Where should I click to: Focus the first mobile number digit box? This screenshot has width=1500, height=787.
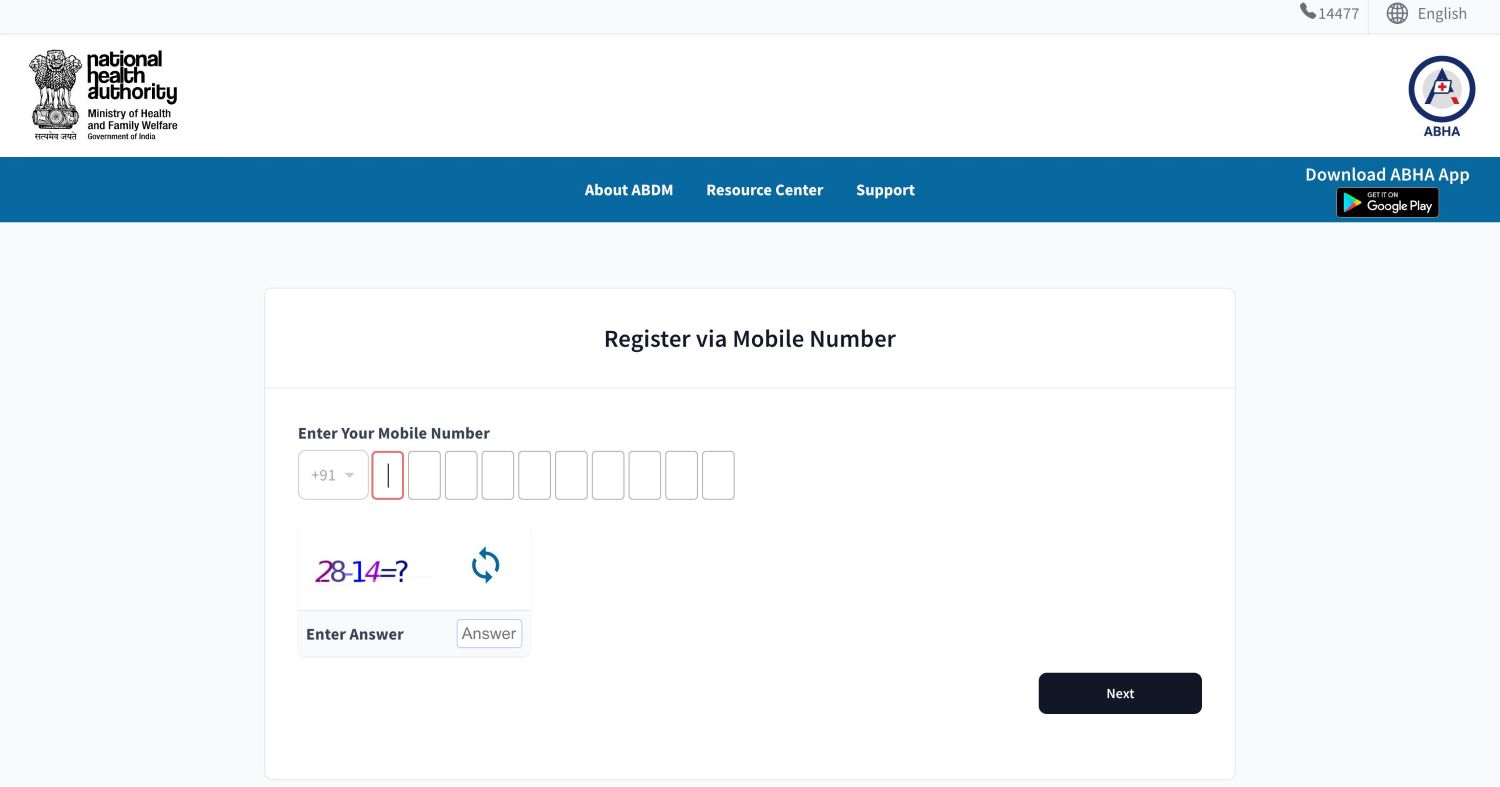tap(388, 475)
